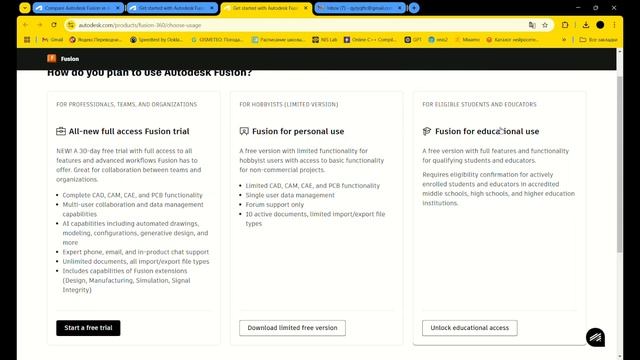
Task: Click Fusion for personal use heading
Action: [x=298, y=131]
